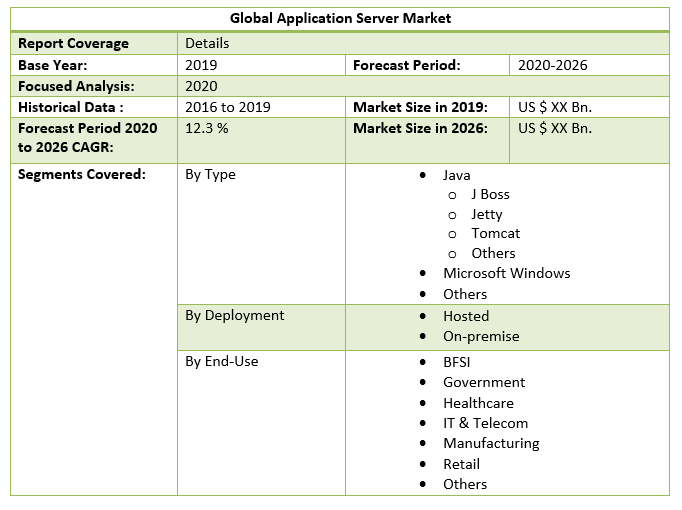Click the 12.3 % CAGR value

[x=207, y=128]
